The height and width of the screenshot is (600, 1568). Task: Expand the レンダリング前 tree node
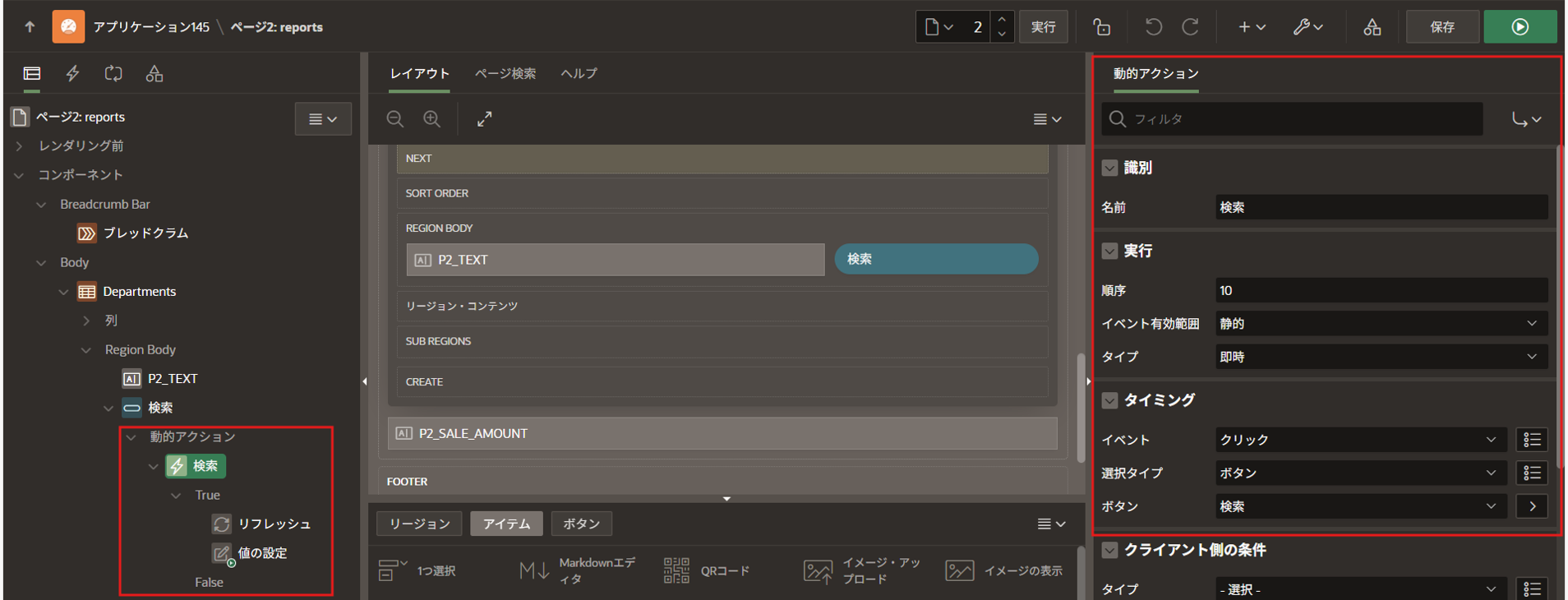[x=20, y=146]
